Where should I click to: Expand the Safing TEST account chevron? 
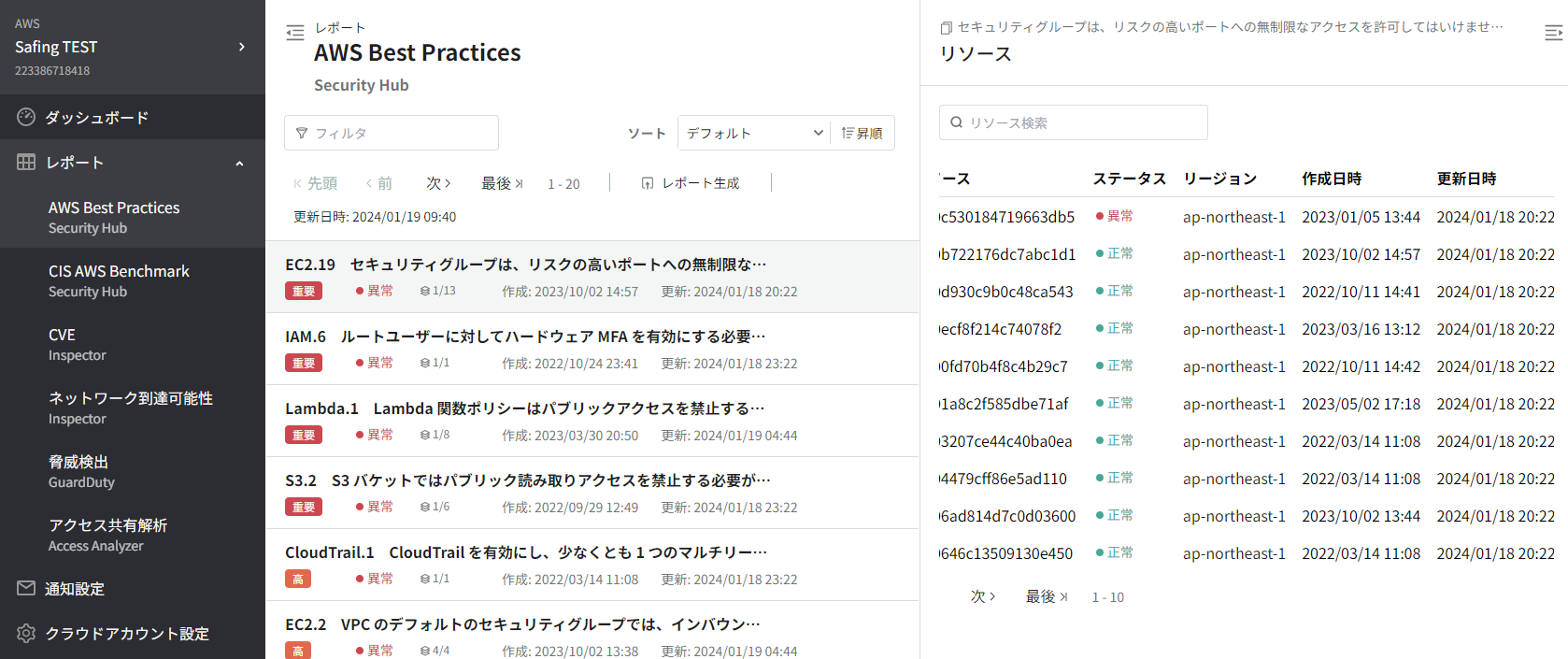tap(242, 47)
